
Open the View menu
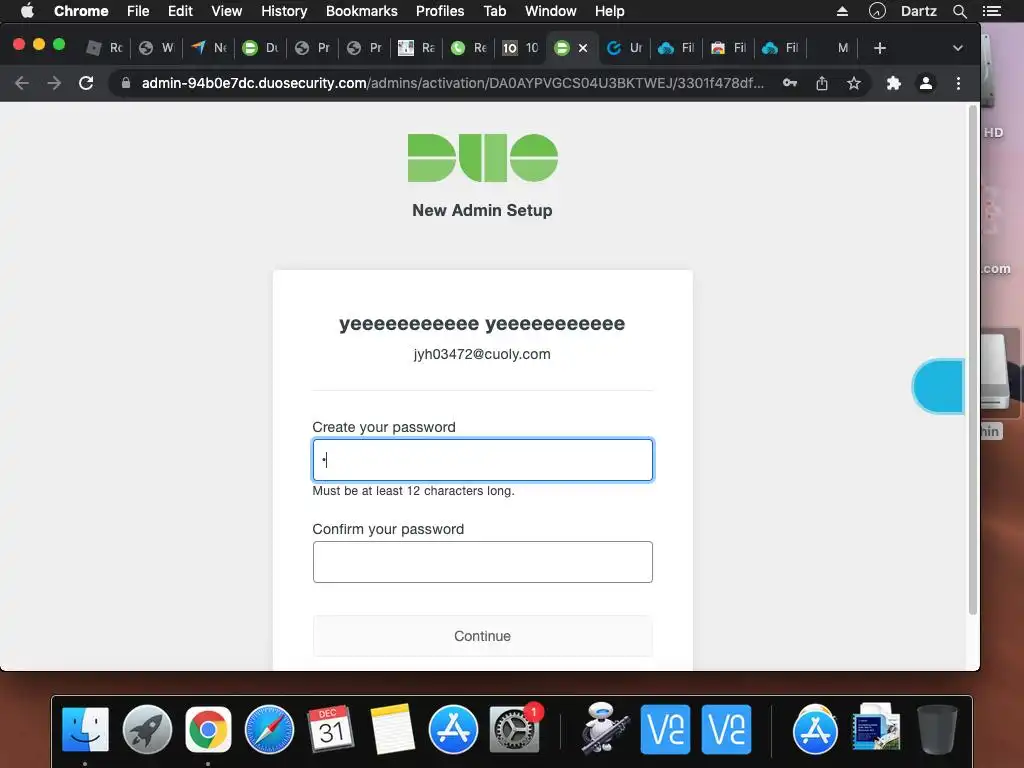click(227, 11)
